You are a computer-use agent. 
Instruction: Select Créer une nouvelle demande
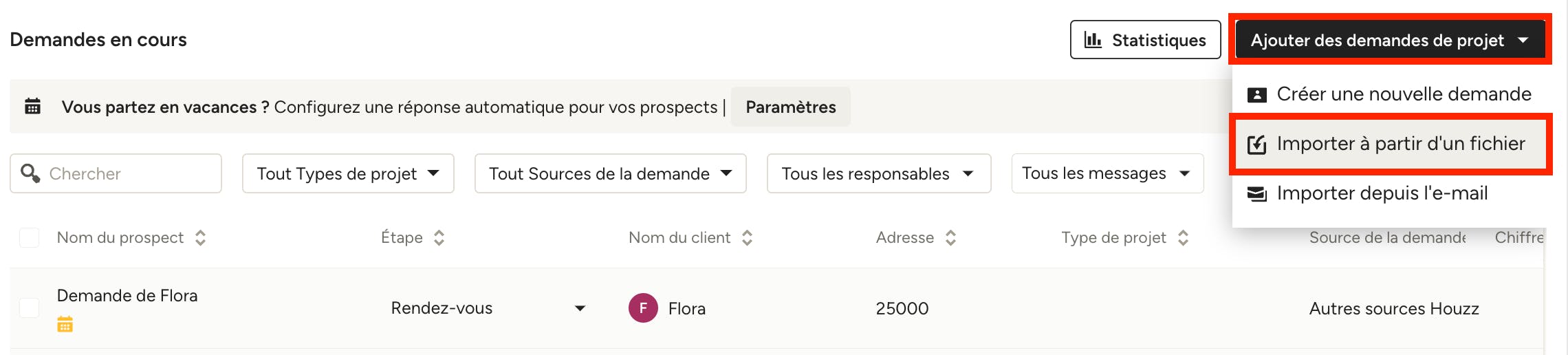[1389, 94]
